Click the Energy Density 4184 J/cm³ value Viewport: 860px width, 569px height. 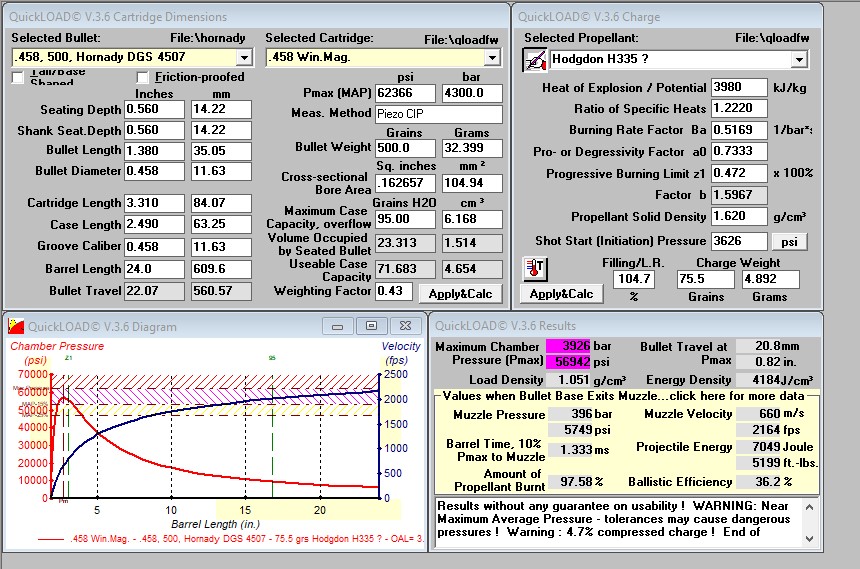coord(759,380)
